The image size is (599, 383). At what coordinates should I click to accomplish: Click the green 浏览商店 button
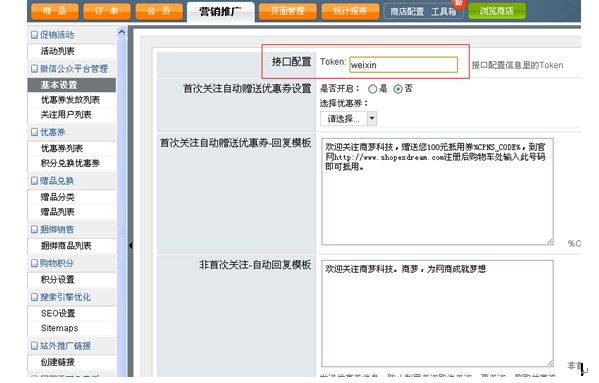click(497, 11)
